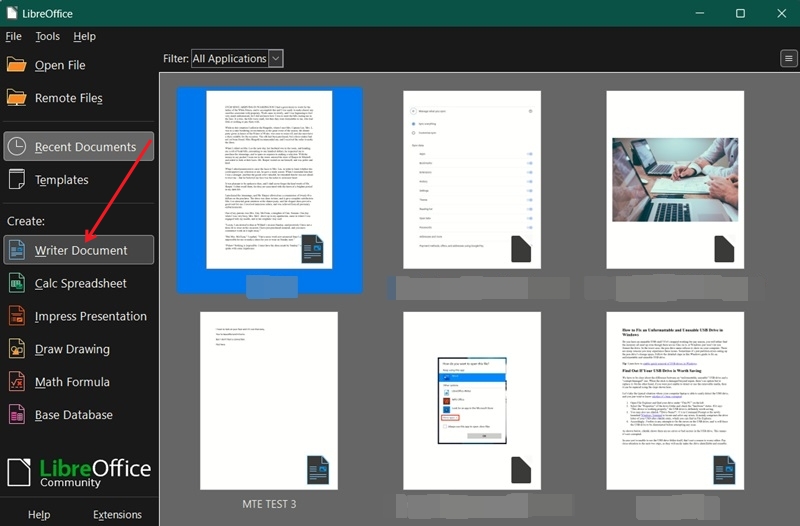Select Recent Documents label
Viewport: 800px width, 526px height.
click(x=85, y=147)
